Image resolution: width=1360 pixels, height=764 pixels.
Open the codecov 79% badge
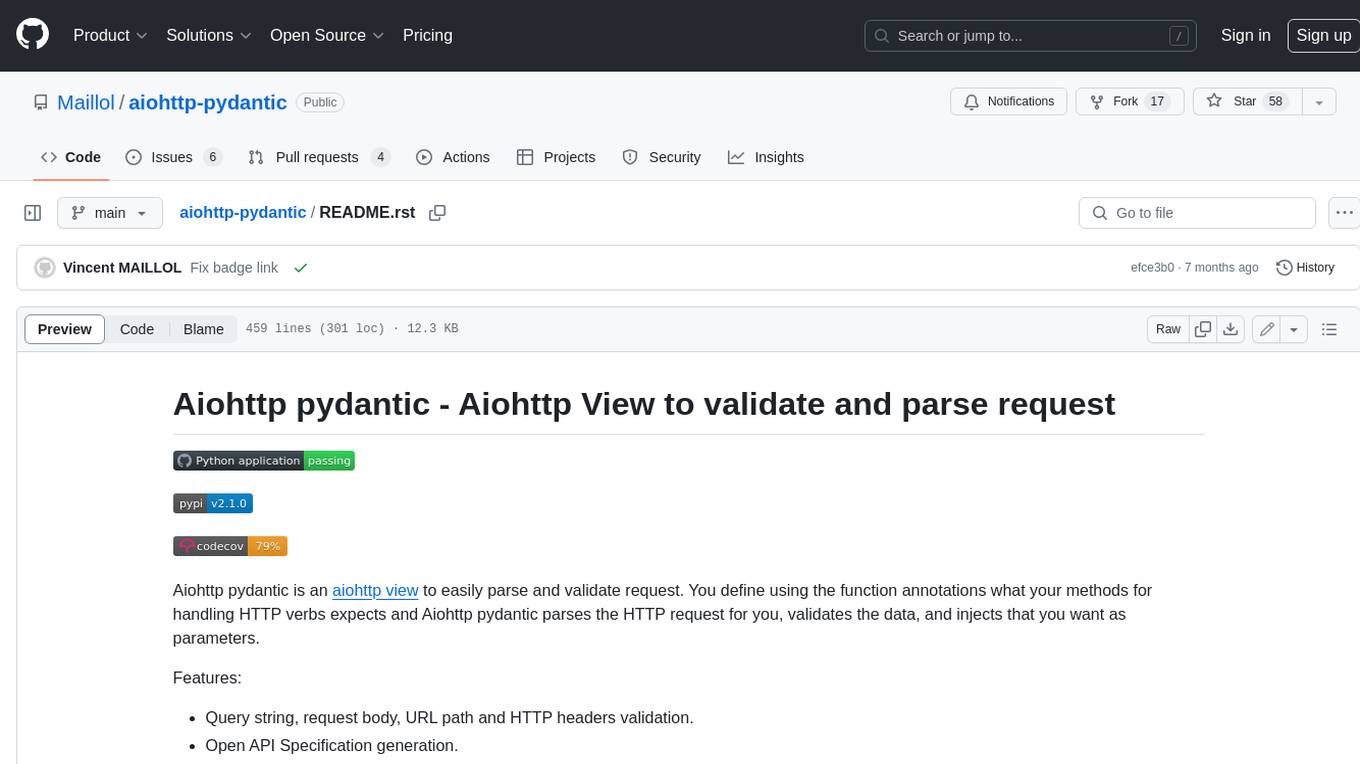230,546
